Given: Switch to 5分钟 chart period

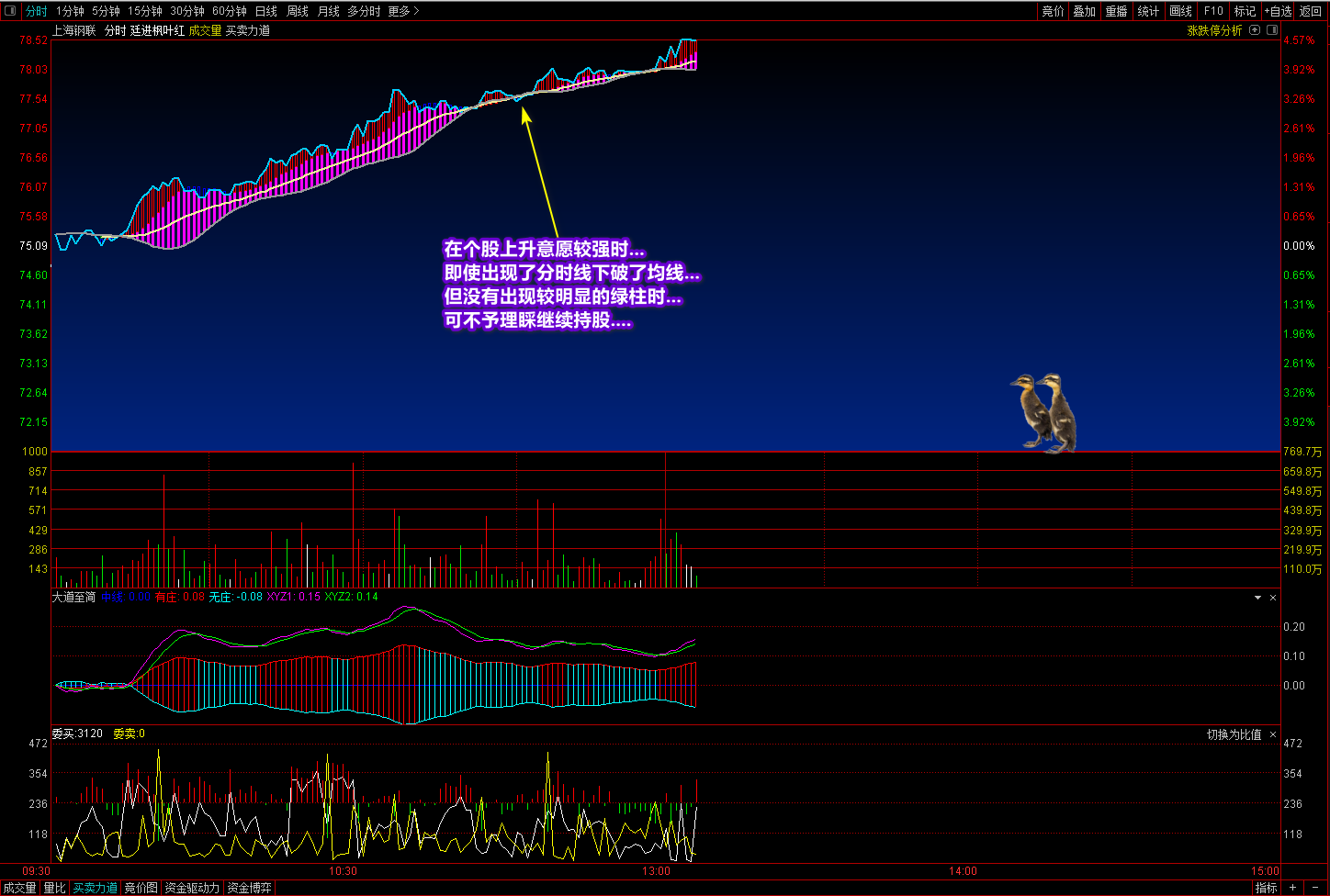Looking at the screenshot, I should tap(106, 11).
